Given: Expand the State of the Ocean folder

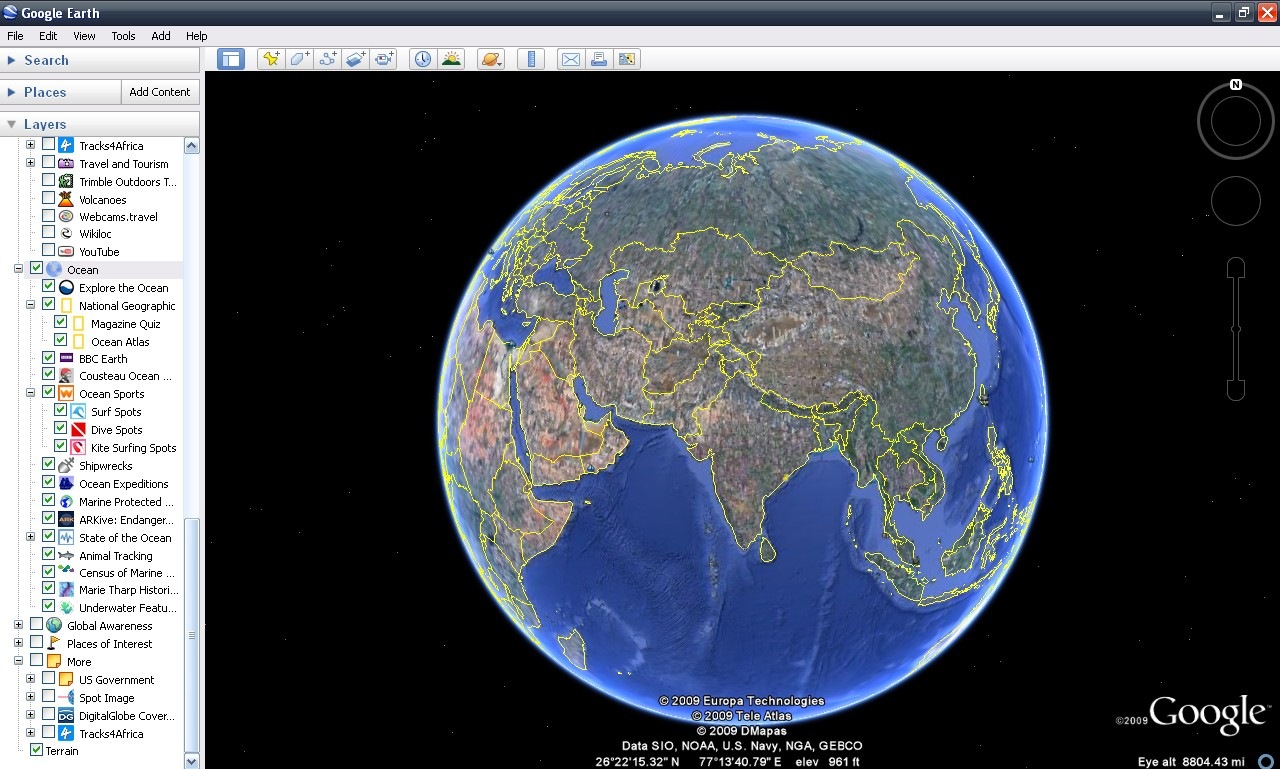Looking at the screenshot, I should [30, 537].
